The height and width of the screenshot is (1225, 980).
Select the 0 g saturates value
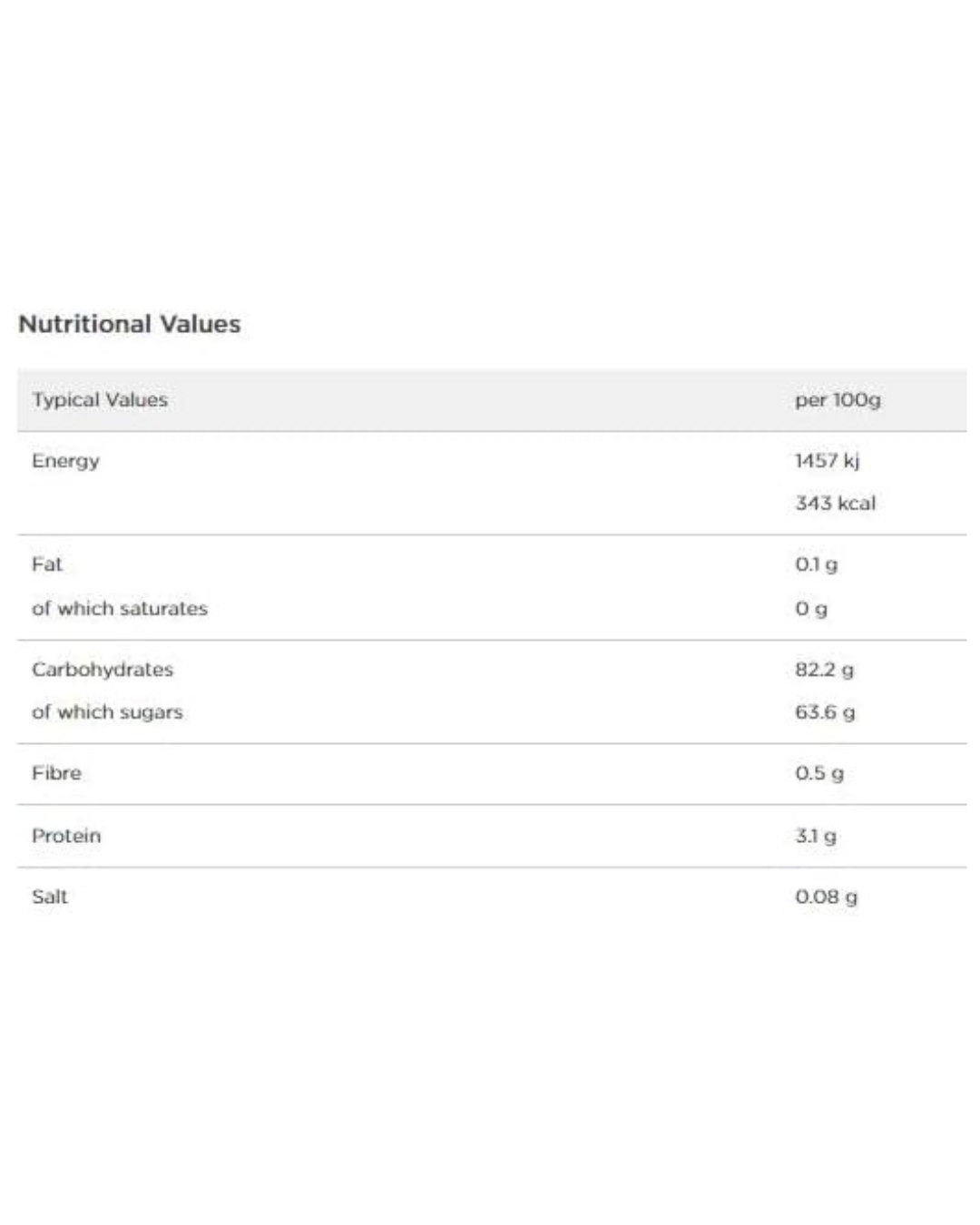click(x=811, y=609)
